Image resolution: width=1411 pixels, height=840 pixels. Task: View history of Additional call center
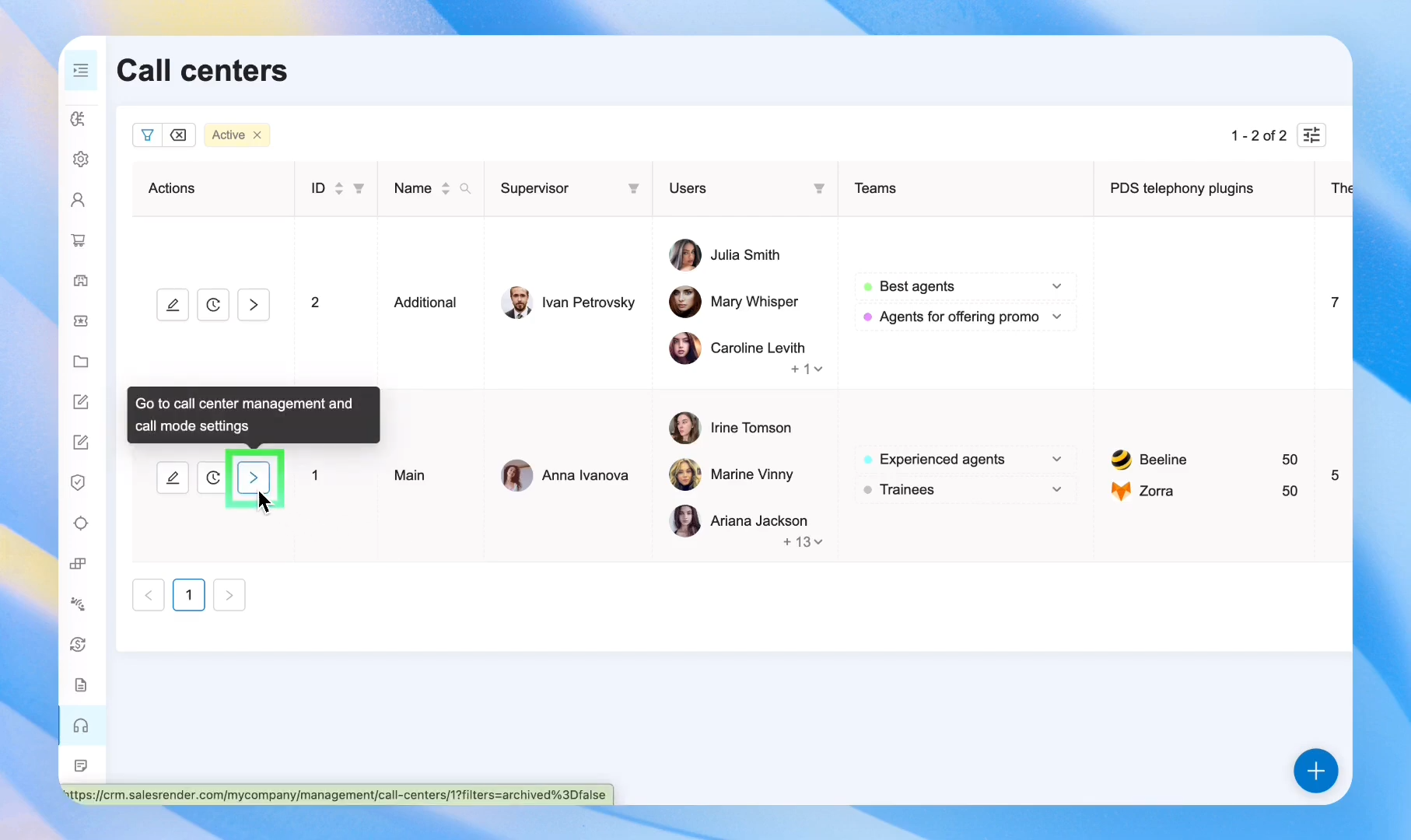coord(213,305)
